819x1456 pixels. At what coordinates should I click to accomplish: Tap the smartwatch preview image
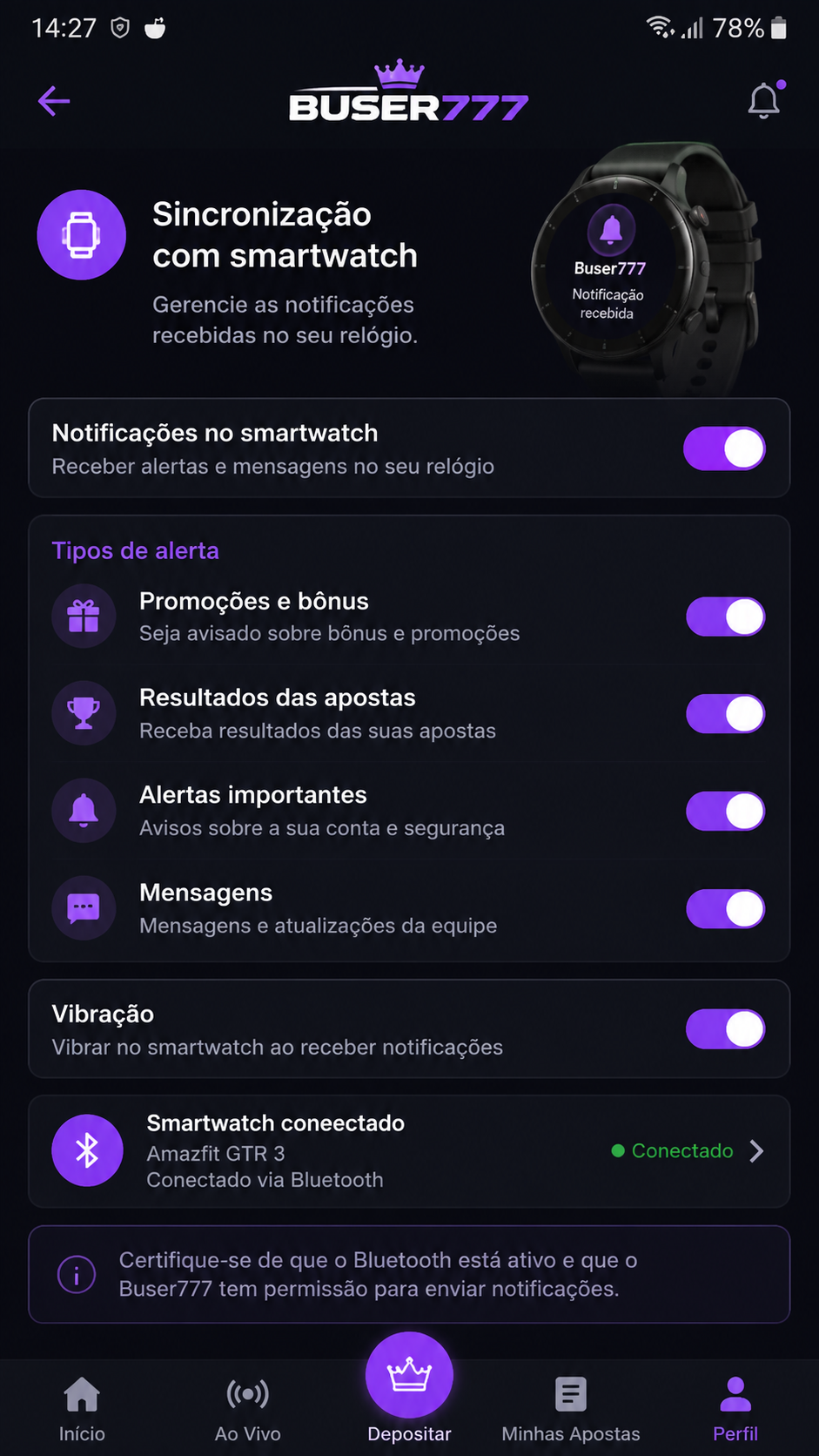[x=646, y=268]
